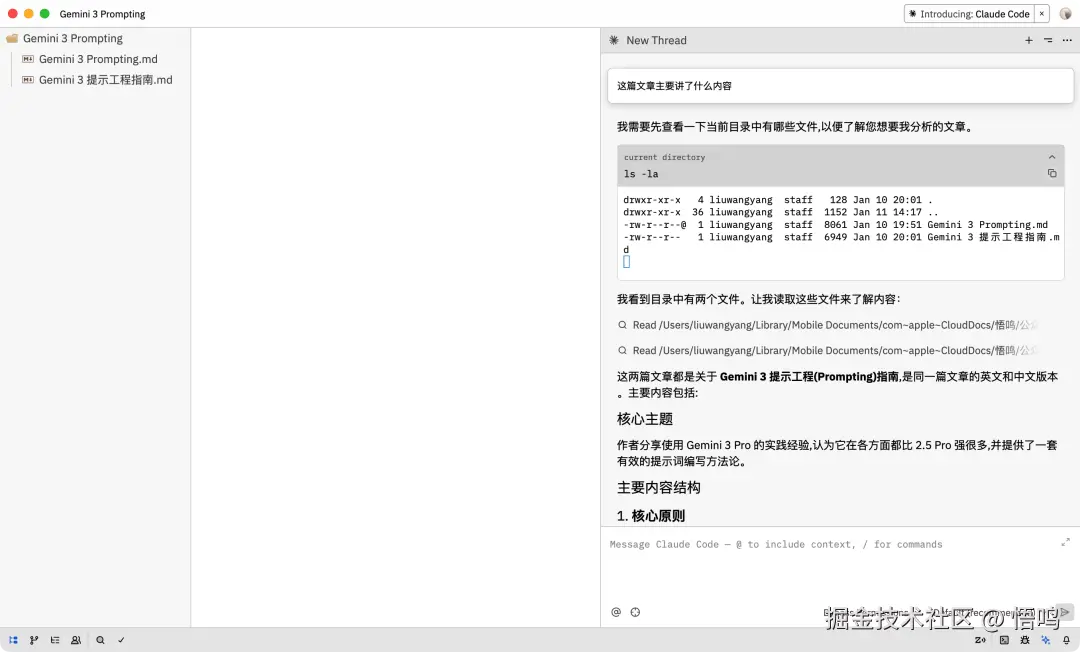Click the Gemini 3 Prompting title bar project name
Image resolution: width=1080 pixels, height=652 pixels.
103,14
